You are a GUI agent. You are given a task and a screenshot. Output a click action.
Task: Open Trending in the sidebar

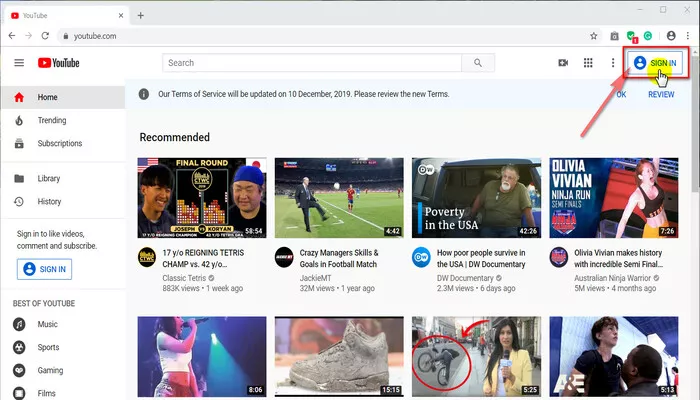click(x=63, y=121)
